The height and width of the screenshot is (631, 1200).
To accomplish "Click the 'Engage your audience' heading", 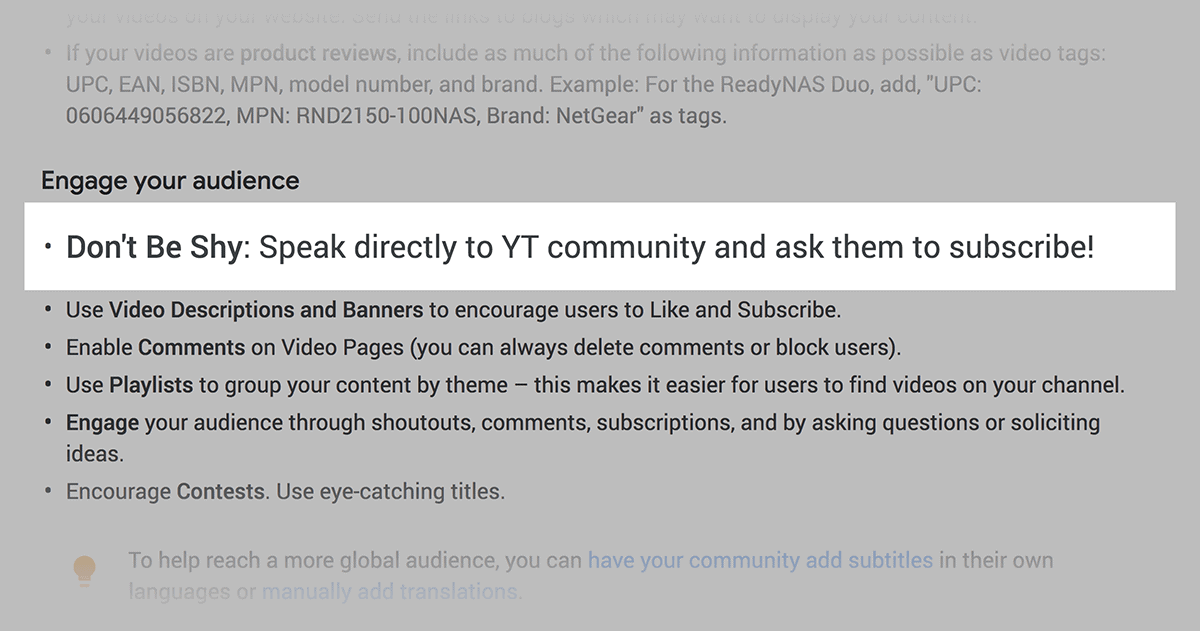I will coord(170,181).
